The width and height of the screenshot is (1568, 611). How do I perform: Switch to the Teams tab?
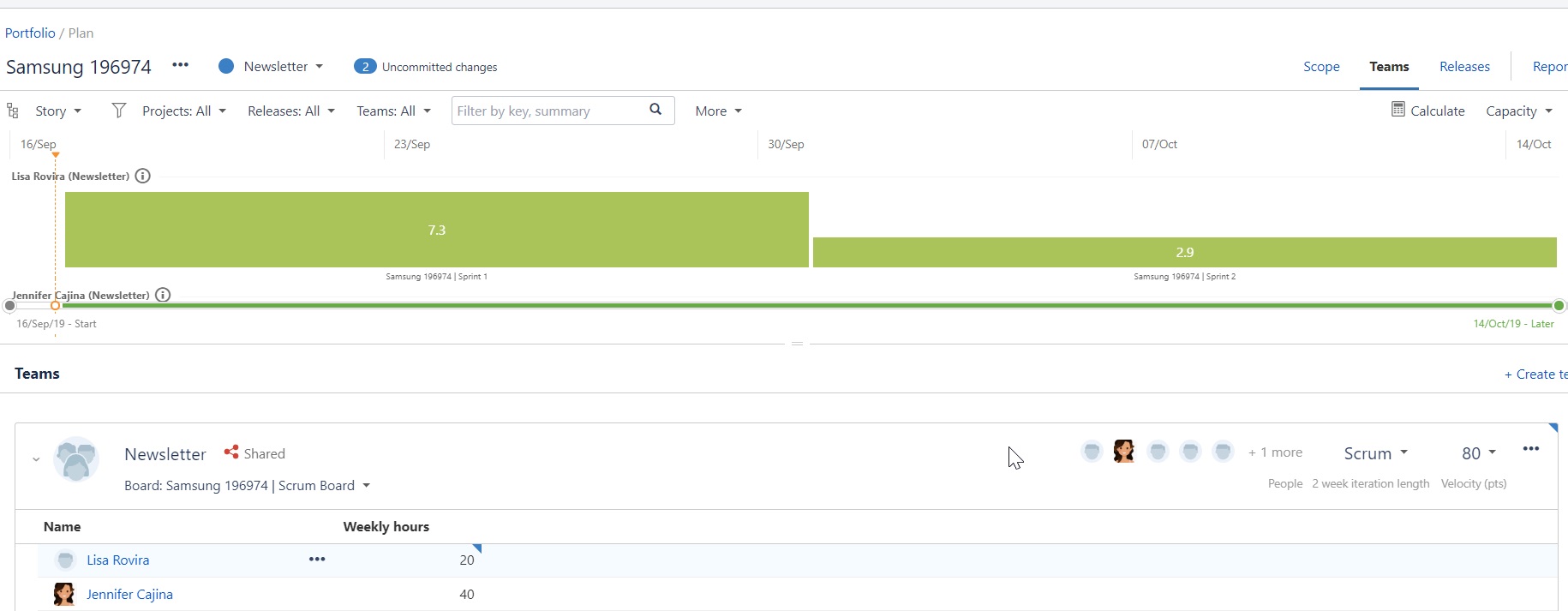[1389, 67]
